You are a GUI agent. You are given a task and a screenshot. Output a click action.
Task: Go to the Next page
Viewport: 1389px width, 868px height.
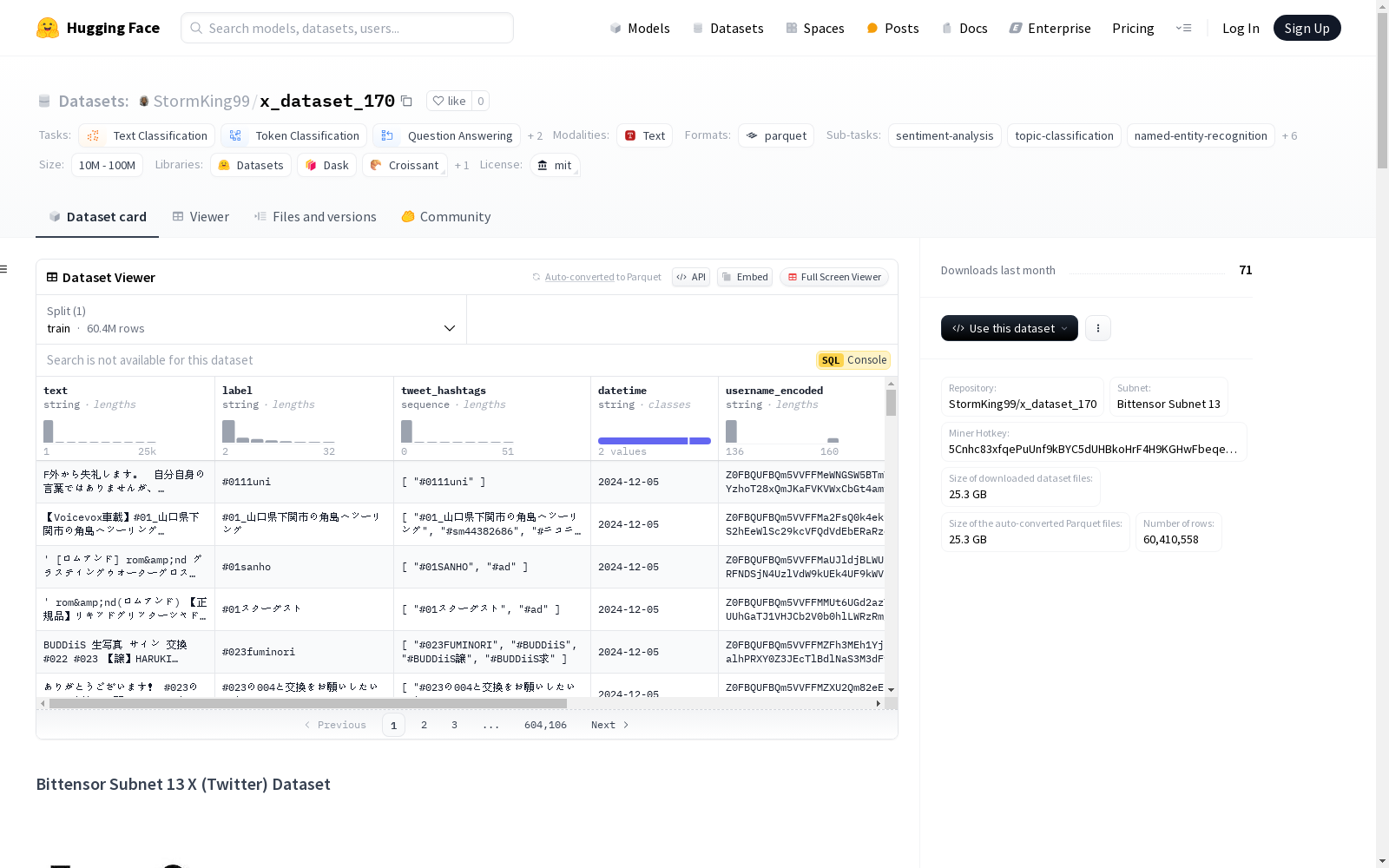pos(609,725)
